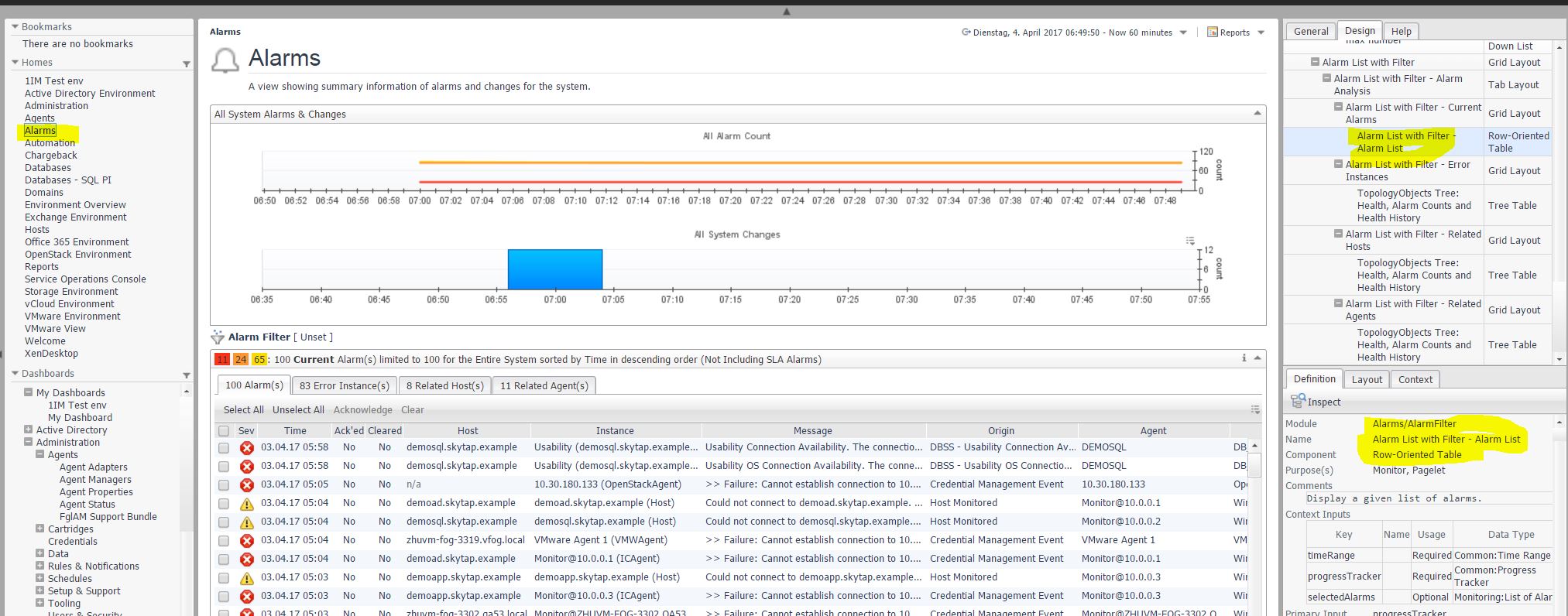The height and width of the screenshot is (616, 1568).
Task: Open the time range dropdown arrow
Action: 1183,33
